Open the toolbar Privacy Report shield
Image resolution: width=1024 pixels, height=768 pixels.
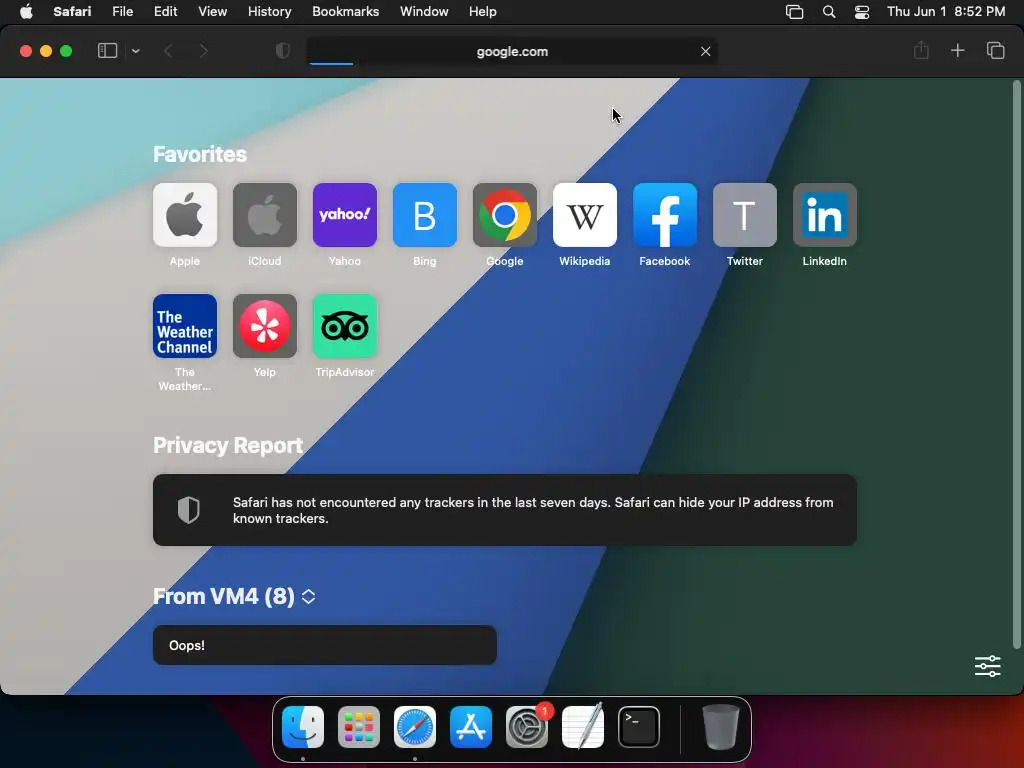283,51
